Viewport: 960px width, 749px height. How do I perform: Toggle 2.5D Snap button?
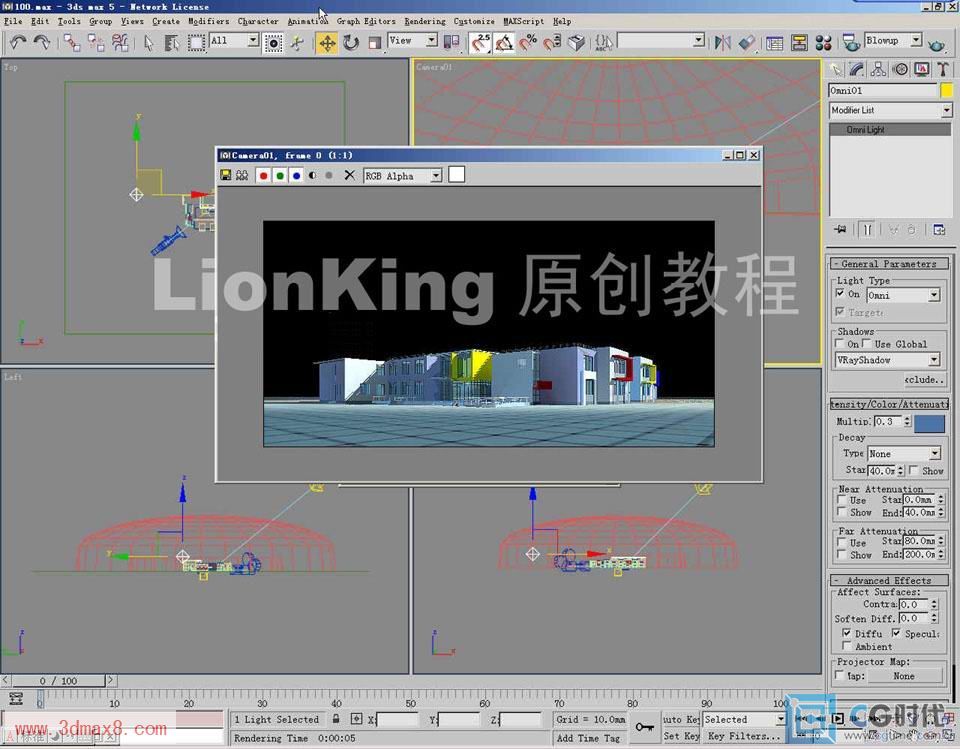click(x=481, y=43)
